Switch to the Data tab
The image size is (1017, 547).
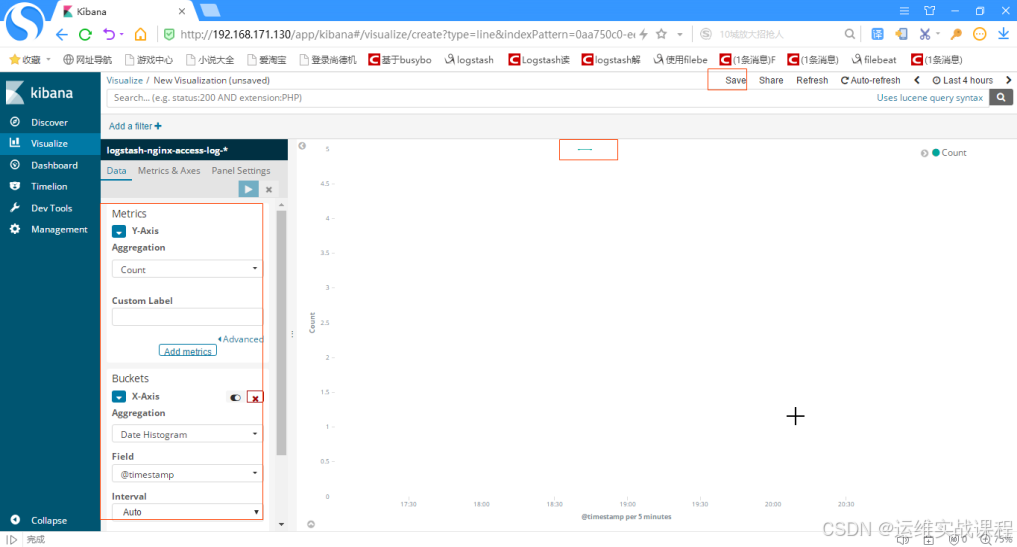(117, 171)
